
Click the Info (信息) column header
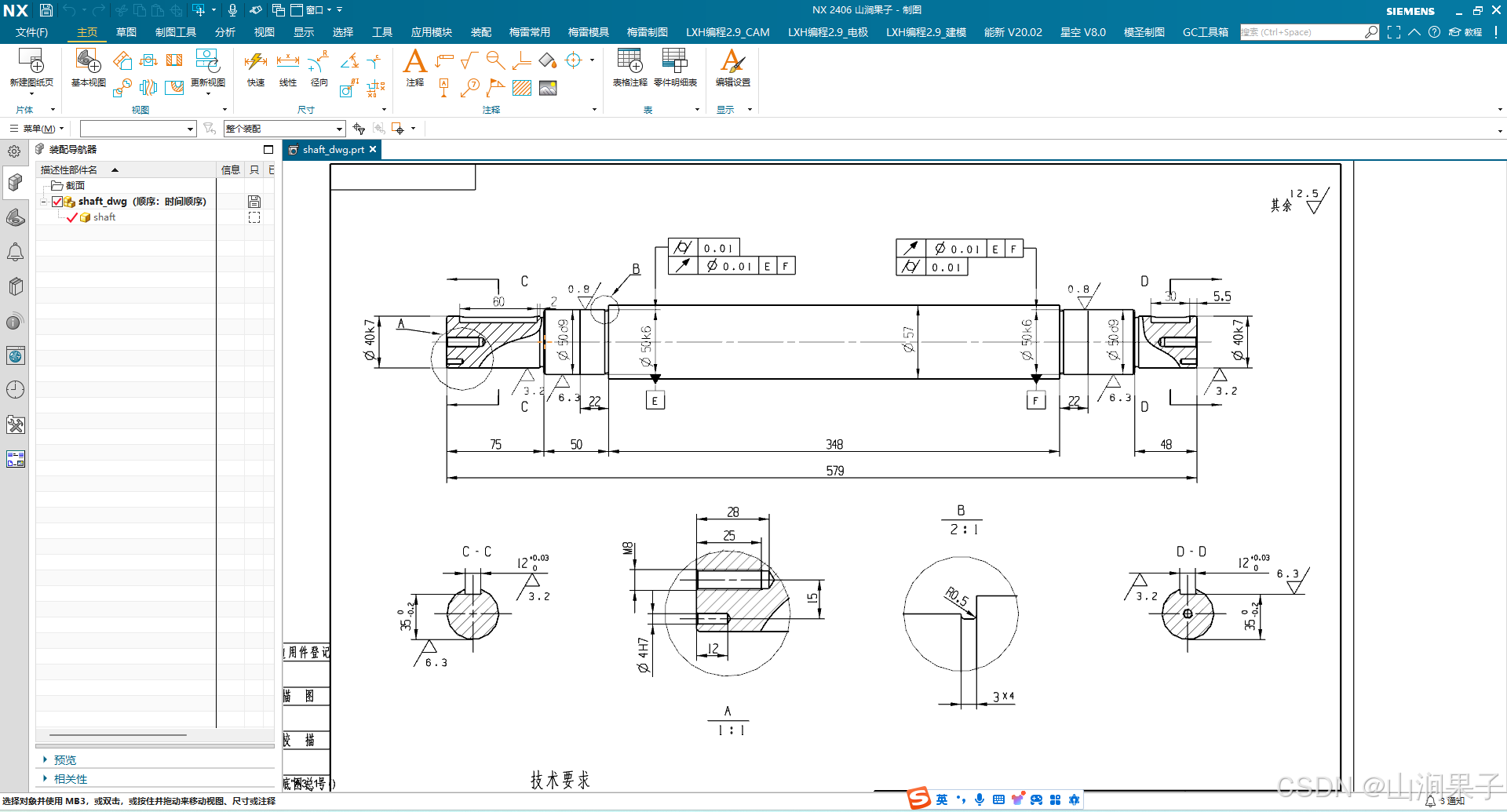[231, 169]
